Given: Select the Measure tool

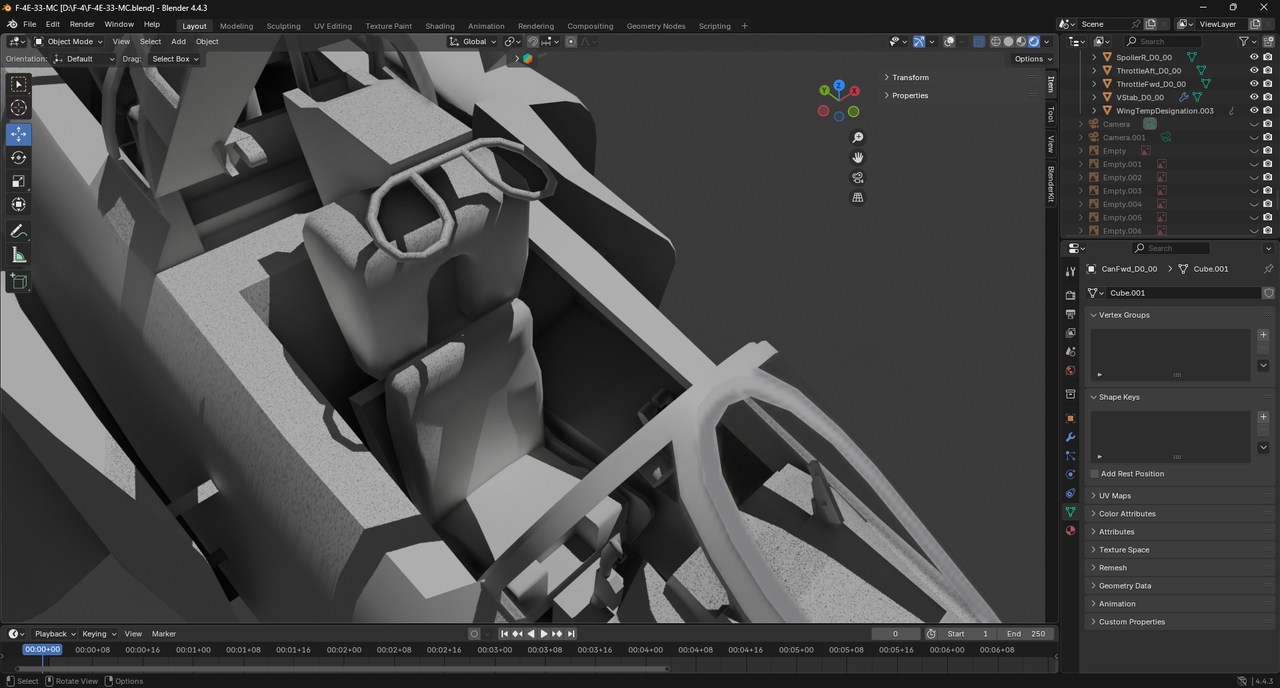Looking at the screenshot, I should [19, 255].
